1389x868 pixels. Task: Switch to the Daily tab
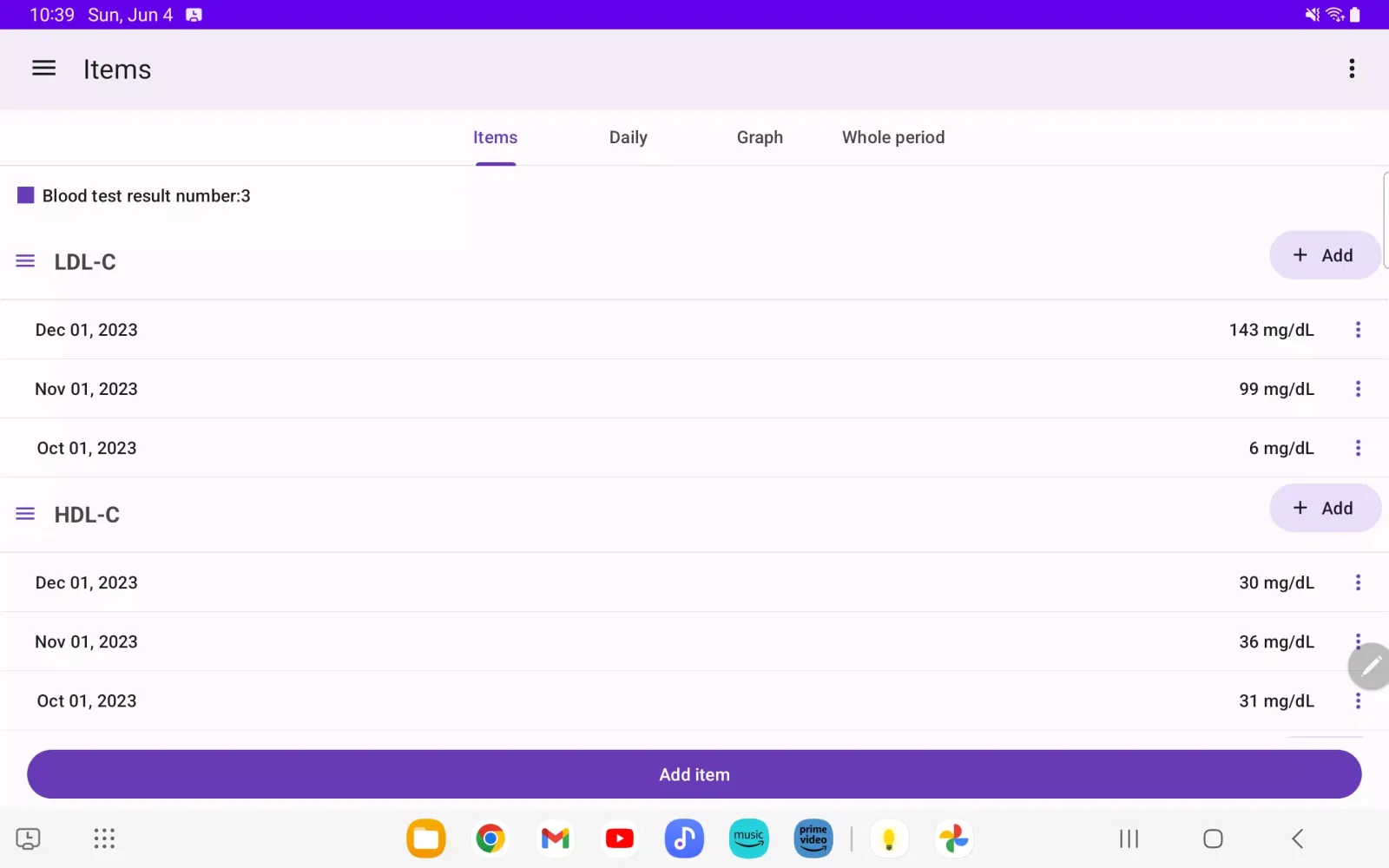(x=628, y=137)
